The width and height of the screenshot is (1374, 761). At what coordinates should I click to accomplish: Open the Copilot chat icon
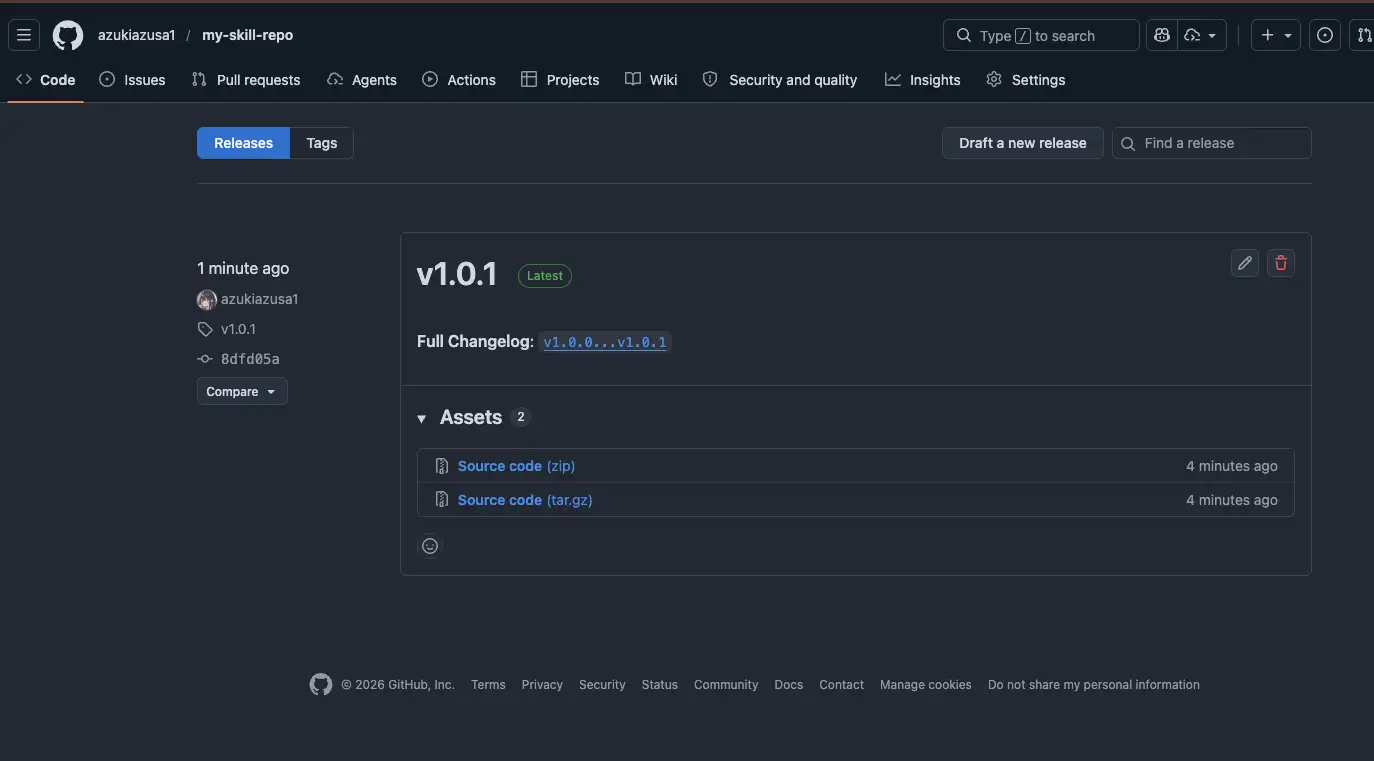point(1161,35)
